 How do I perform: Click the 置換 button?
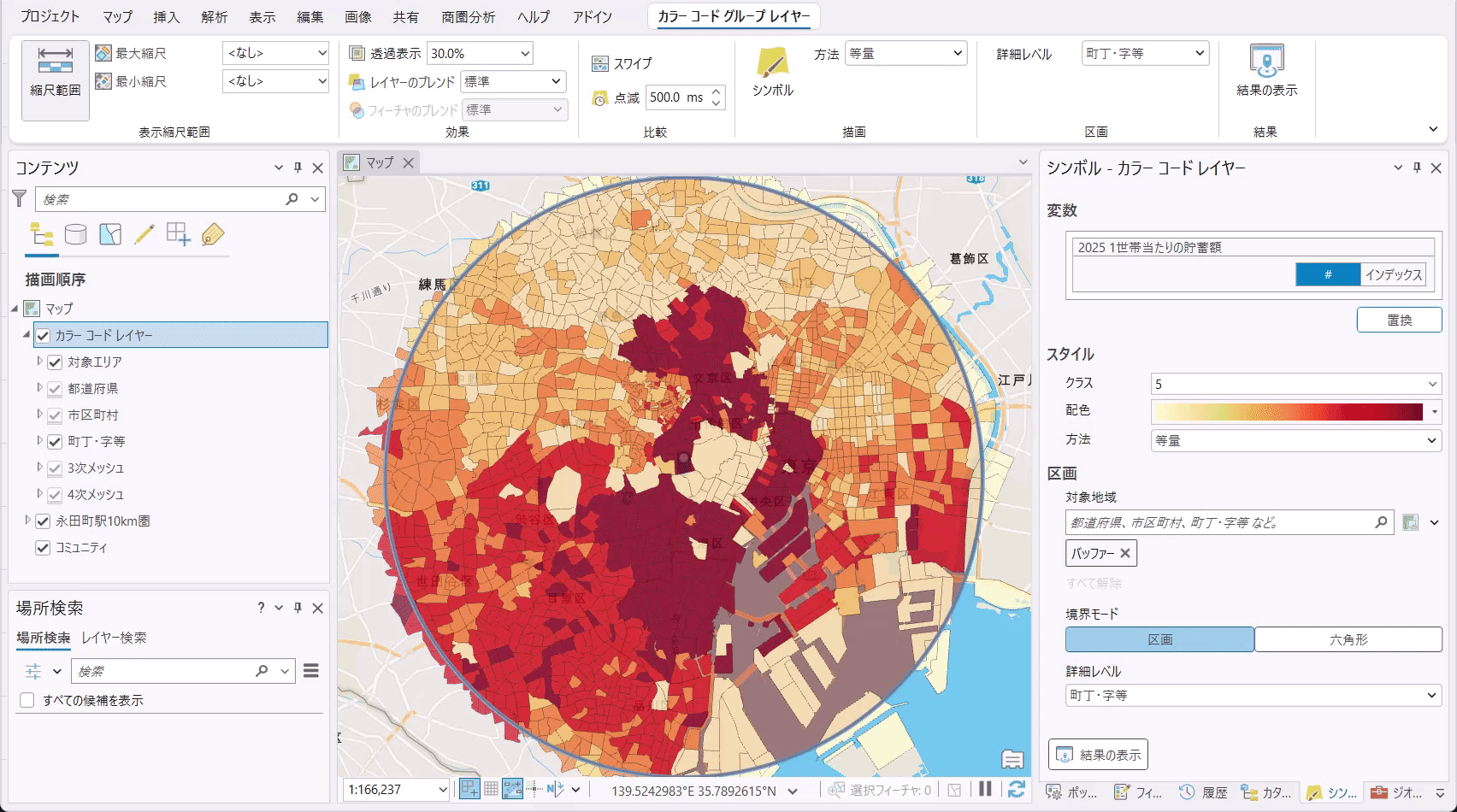(x=1399, y=321)
